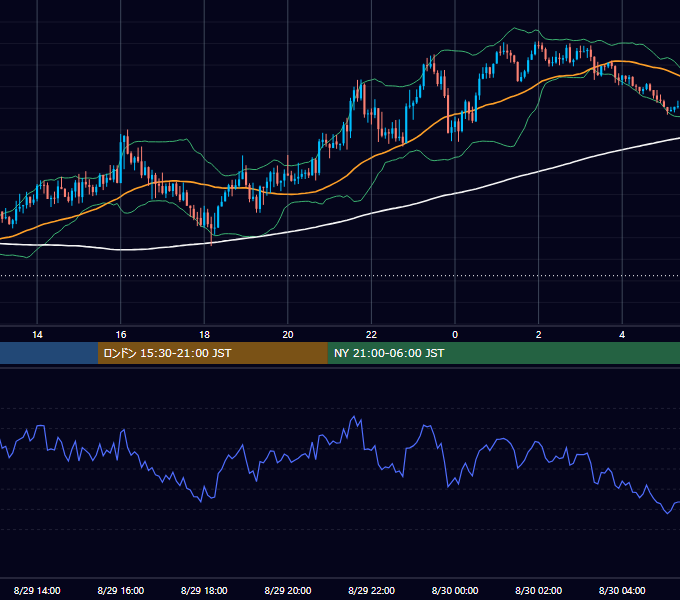Click the 8/30 00:00 date label
Screen dimensions: 680x600
455,590
